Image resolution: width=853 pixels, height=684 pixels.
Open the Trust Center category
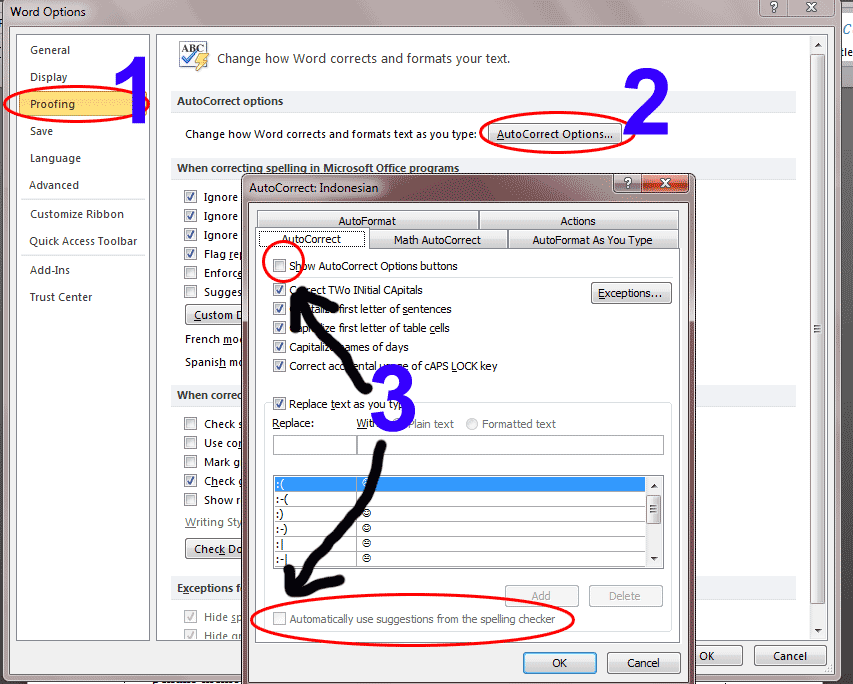pyautogui.click(x=61, y=297)
